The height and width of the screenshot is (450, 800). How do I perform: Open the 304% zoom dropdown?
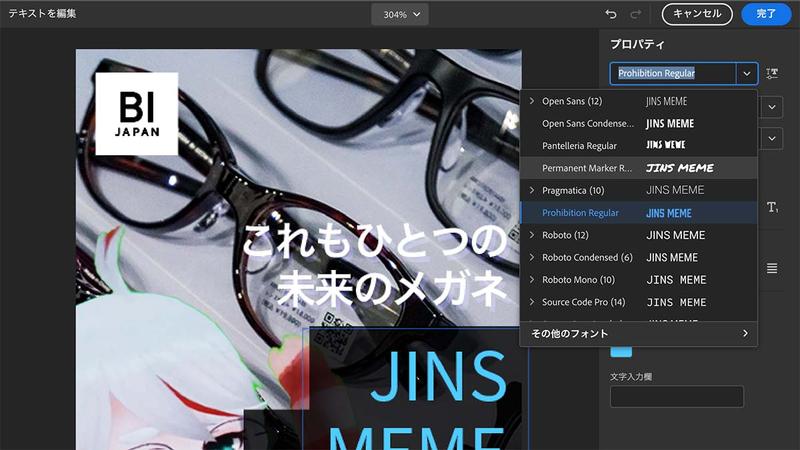400,14
